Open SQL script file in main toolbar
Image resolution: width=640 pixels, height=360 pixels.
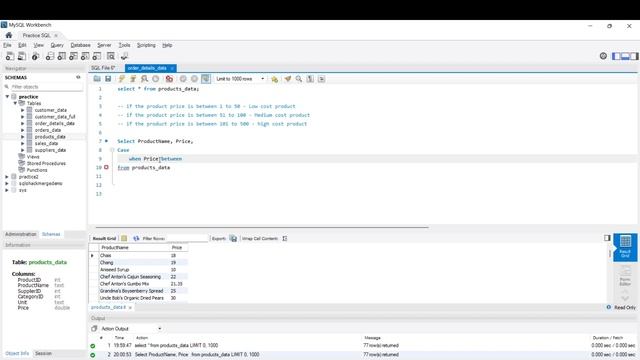tap(22, 56)
